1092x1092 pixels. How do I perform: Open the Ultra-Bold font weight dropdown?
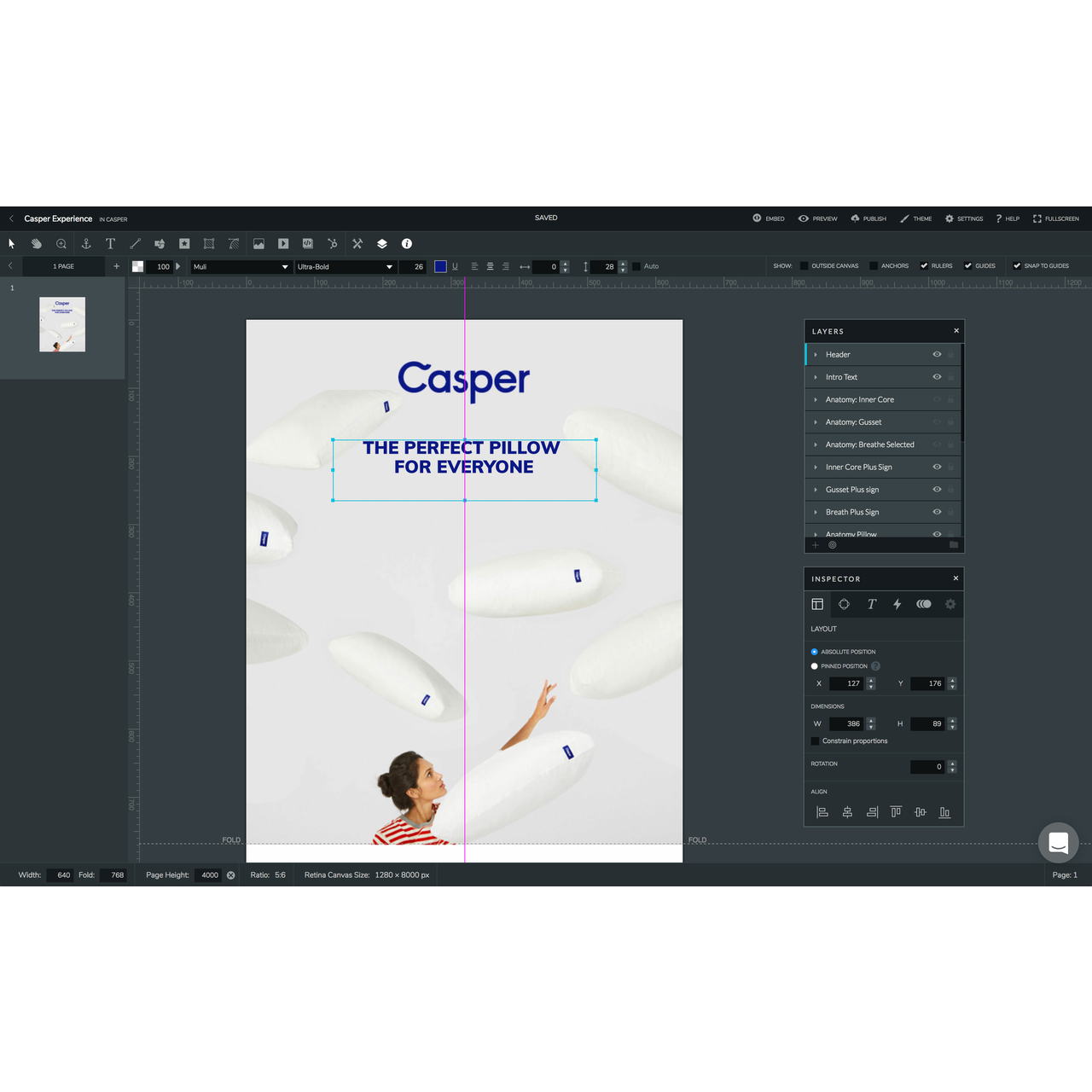[345, 266]
